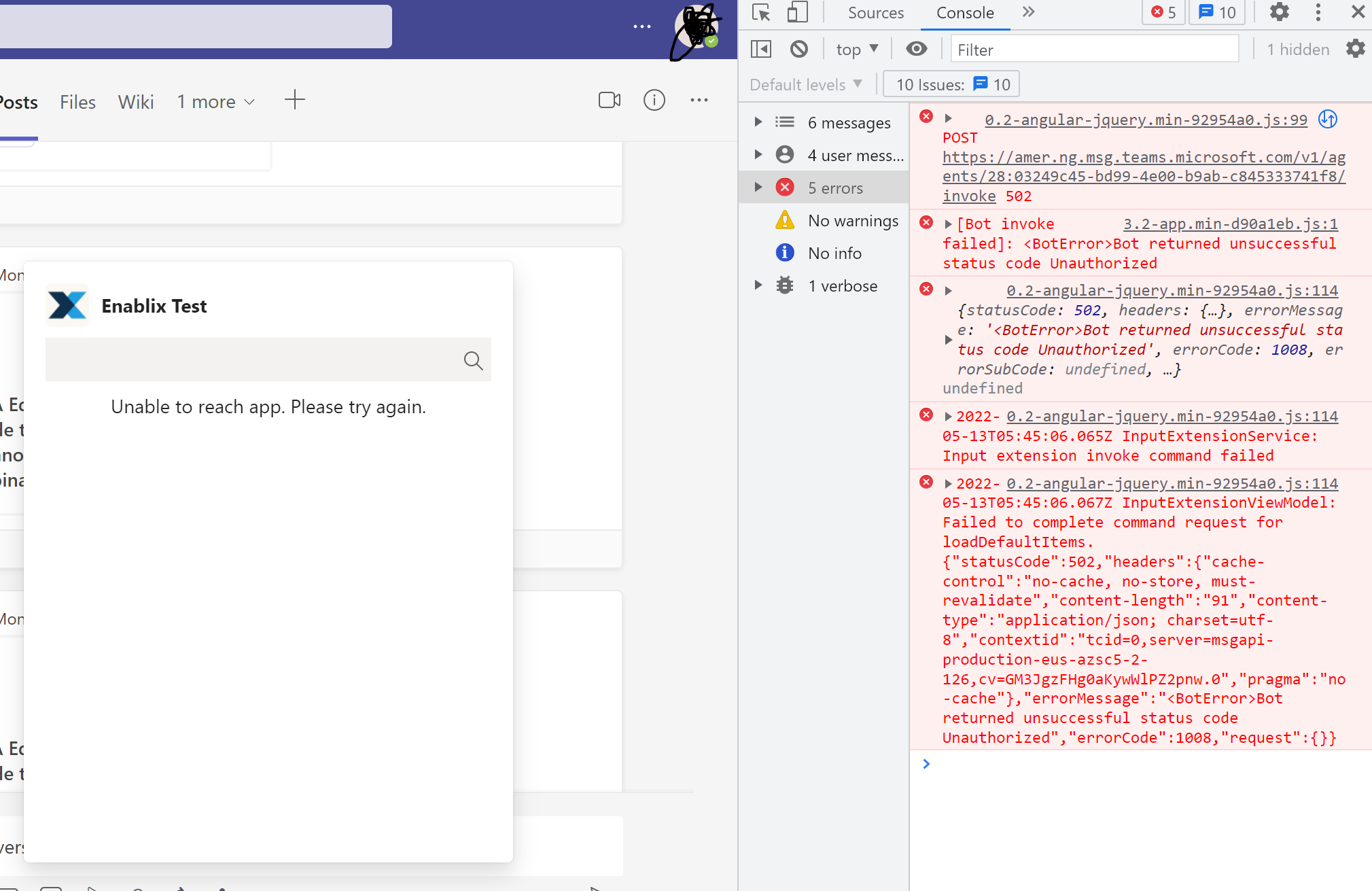Open channel info panel

pyautogui.click(x=654, y=100)
